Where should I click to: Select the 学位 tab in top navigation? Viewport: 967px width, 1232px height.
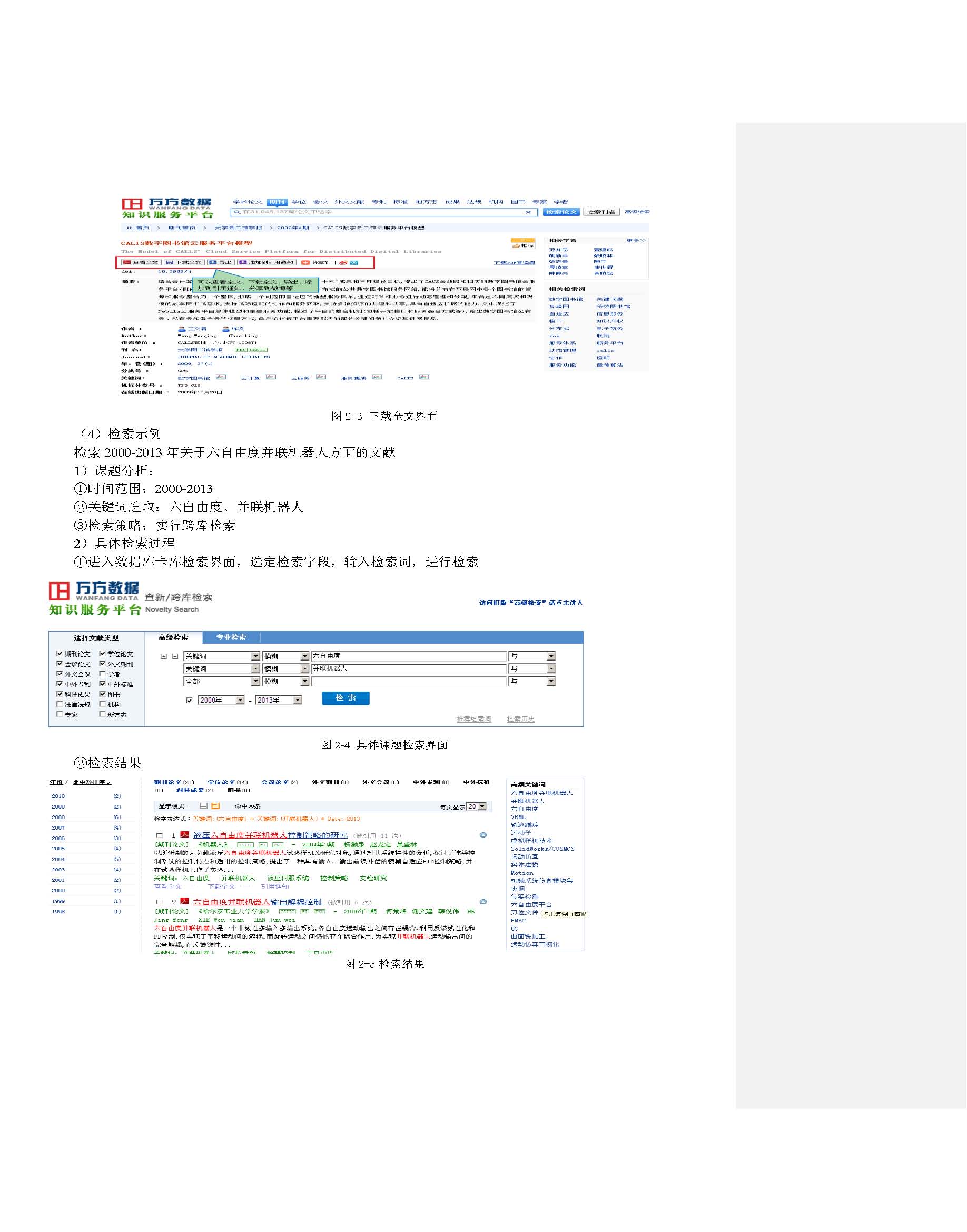(298, 202)
